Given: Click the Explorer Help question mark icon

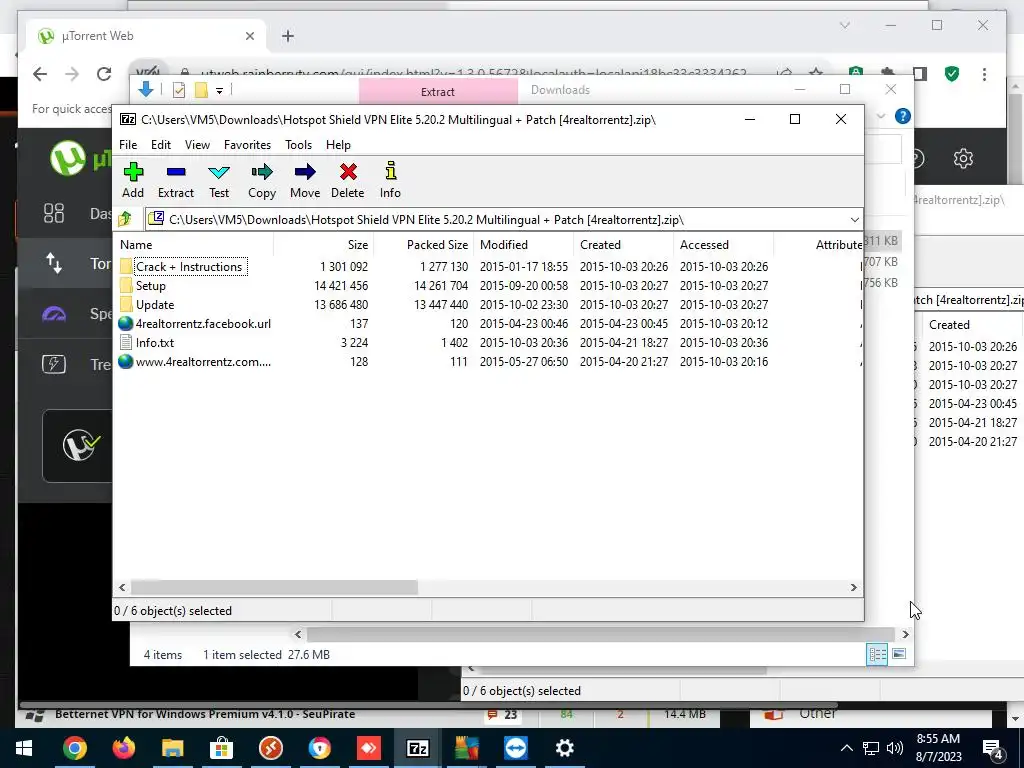Looking at the screenshot, I should (903, 116).
